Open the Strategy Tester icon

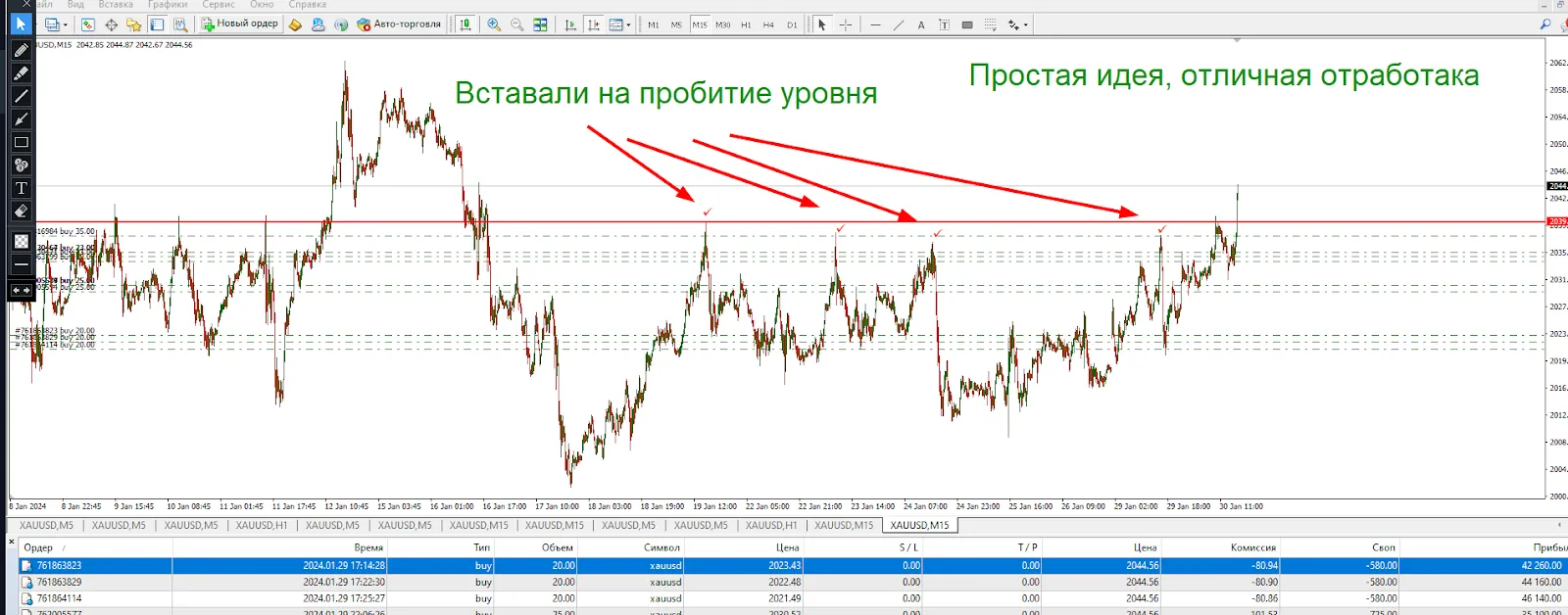pos(180,24)
